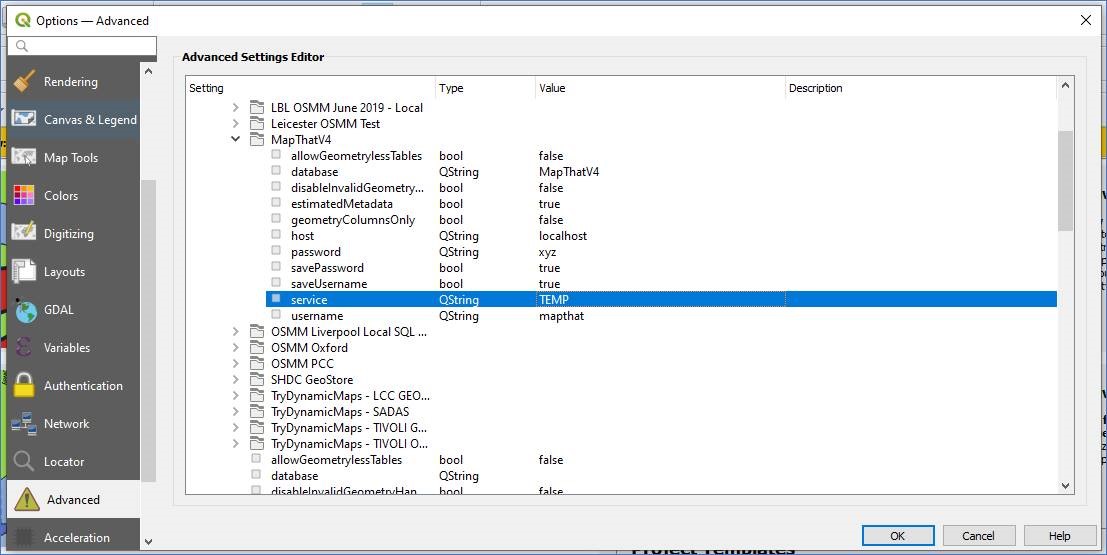Expand the TryDynamicMaps - TIVOLI G node
Viewport: 1107px width, 555px height.
pyautogui.click(x=236, y=428)
